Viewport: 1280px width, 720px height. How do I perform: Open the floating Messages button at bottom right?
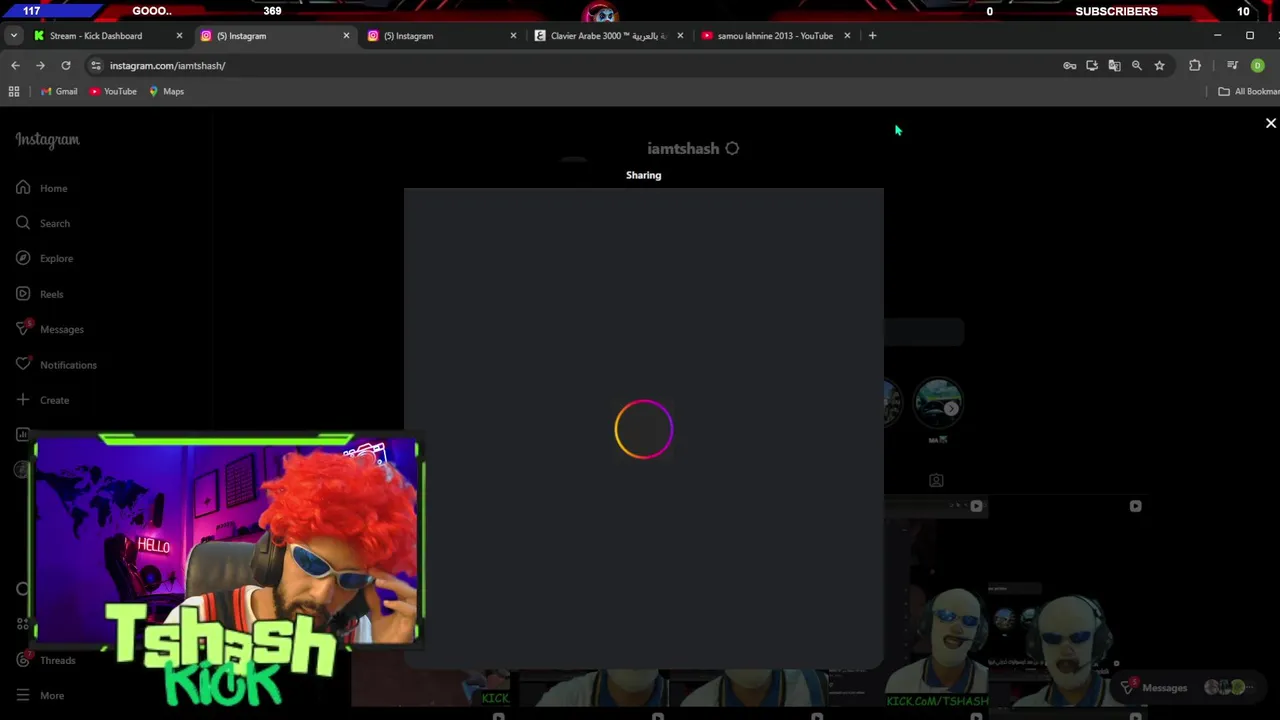pos(1186,687)
